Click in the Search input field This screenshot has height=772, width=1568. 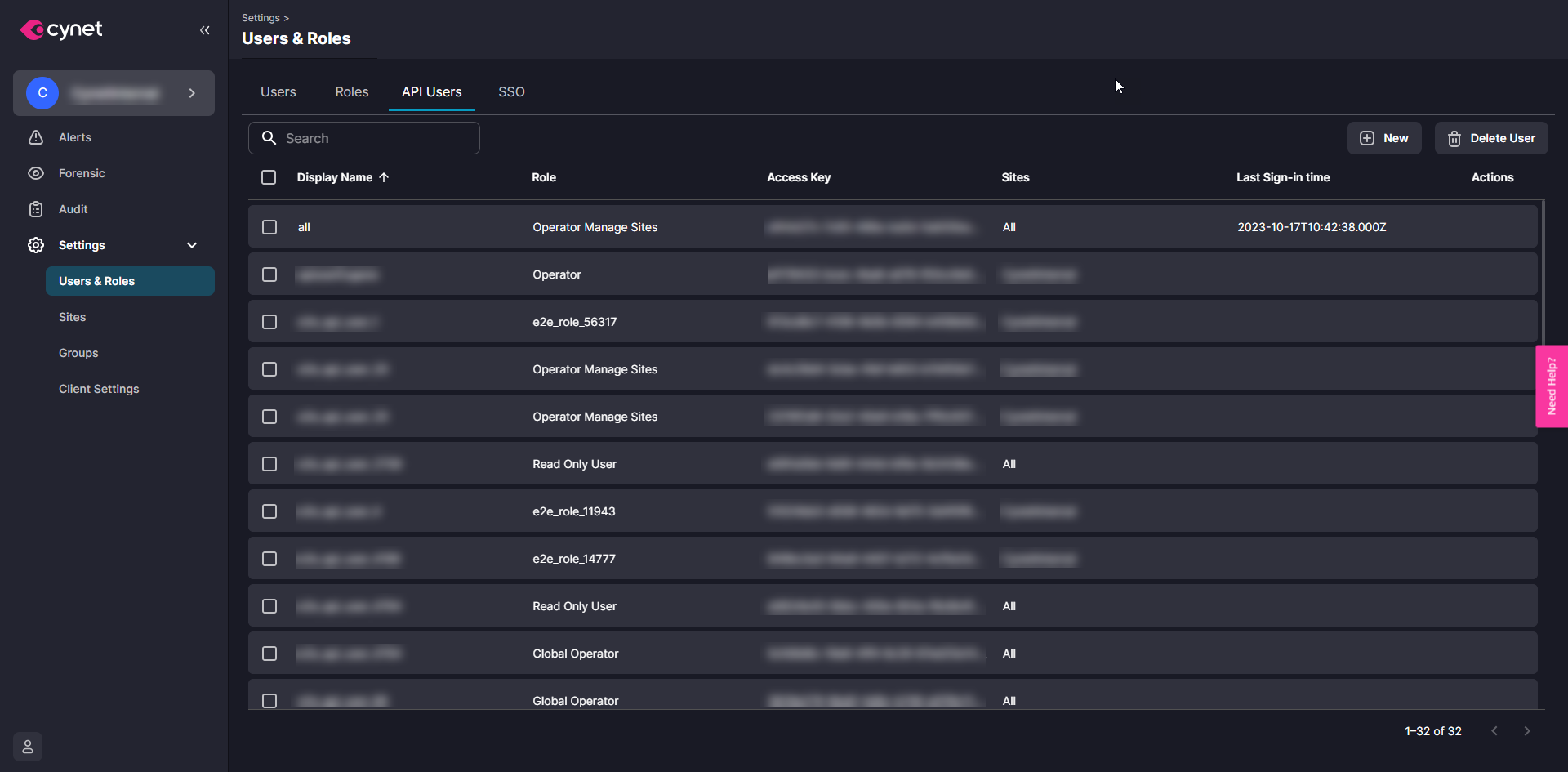click(376, 138)
